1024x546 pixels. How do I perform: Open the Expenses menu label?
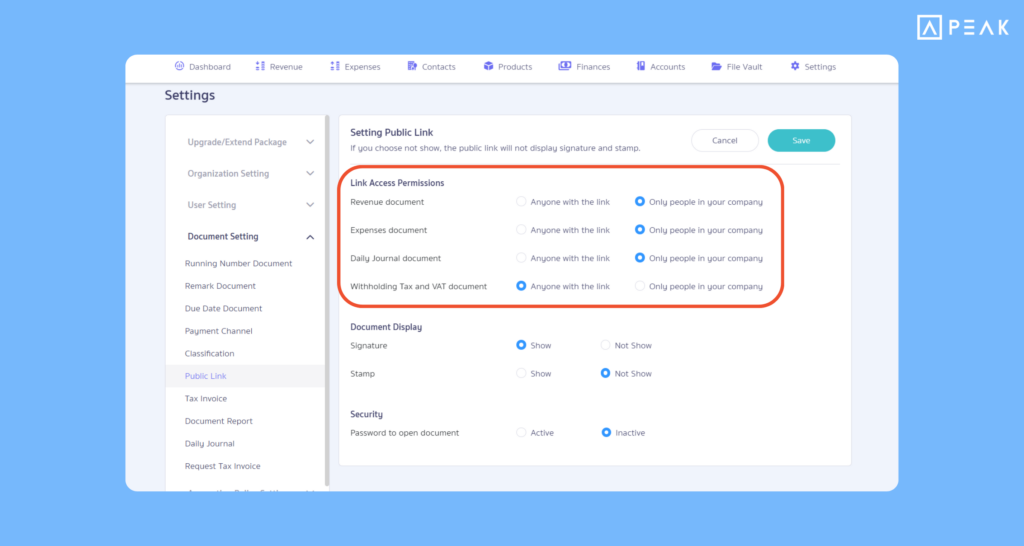(362, 67)
